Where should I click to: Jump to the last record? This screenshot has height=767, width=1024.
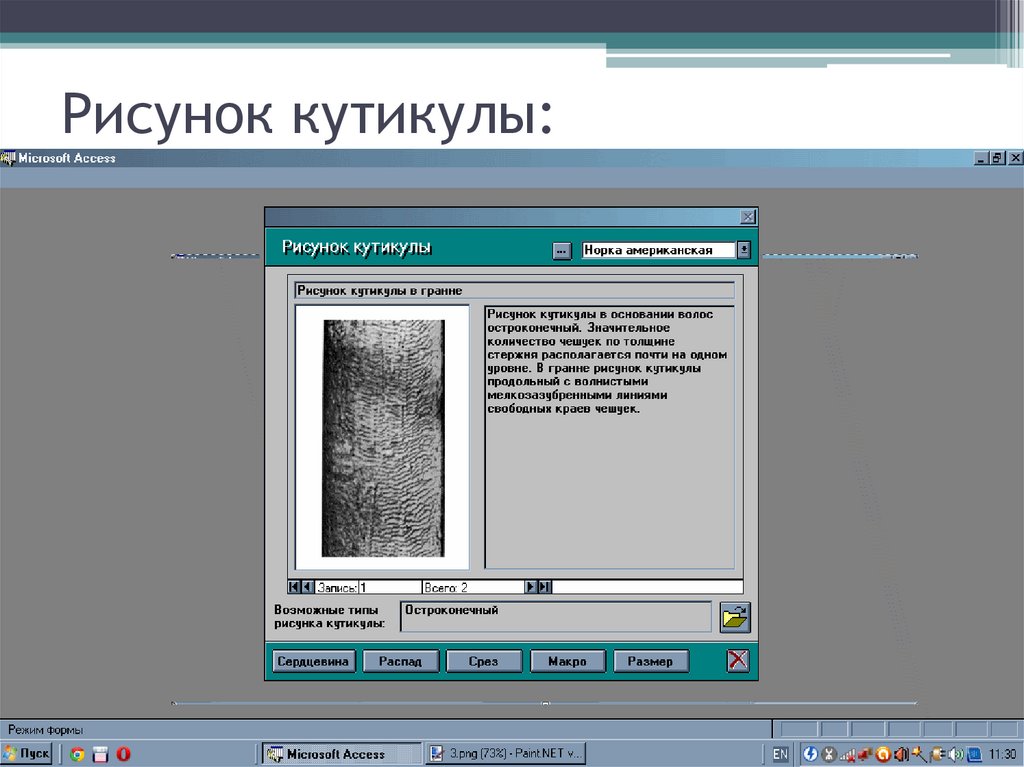pyautogui.click(x=544, y=585)
